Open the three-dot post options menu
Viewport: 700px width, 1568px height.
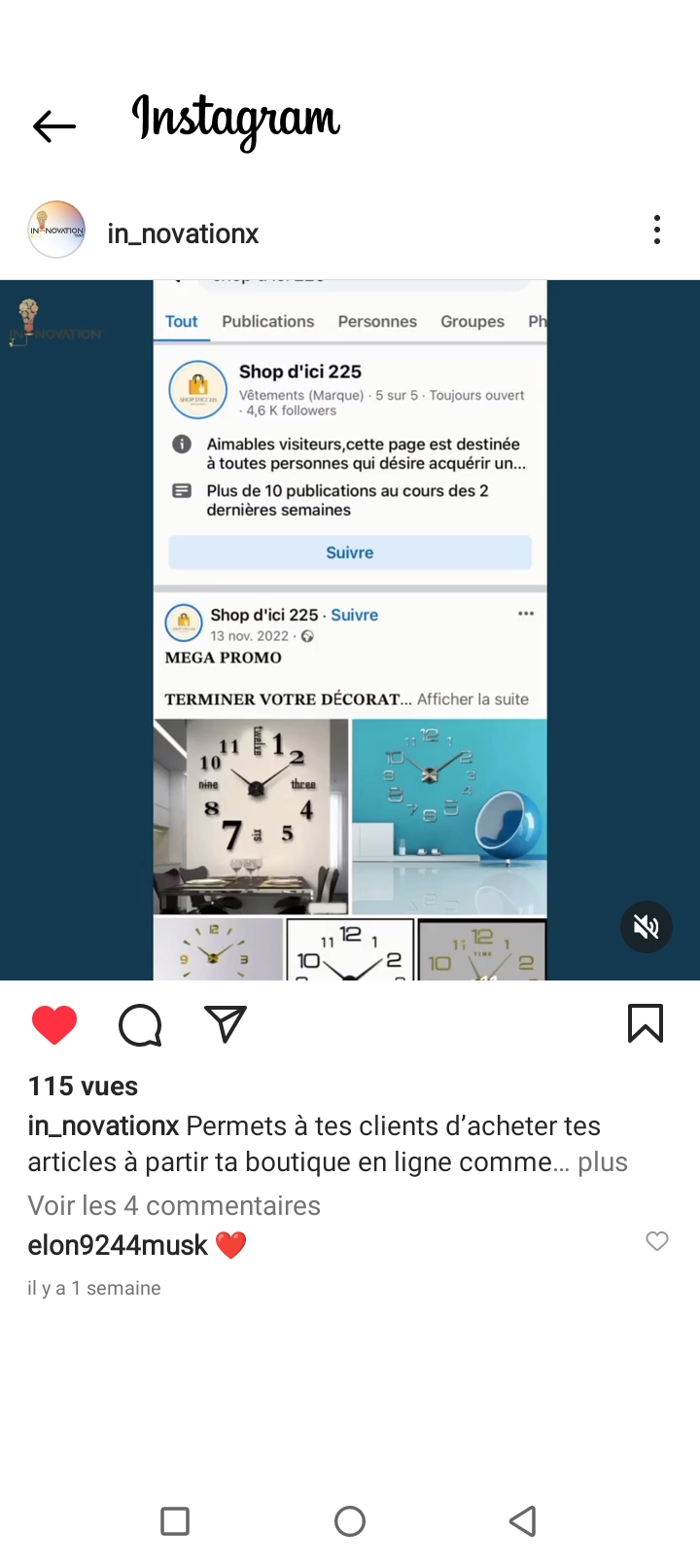pos(657,230)
